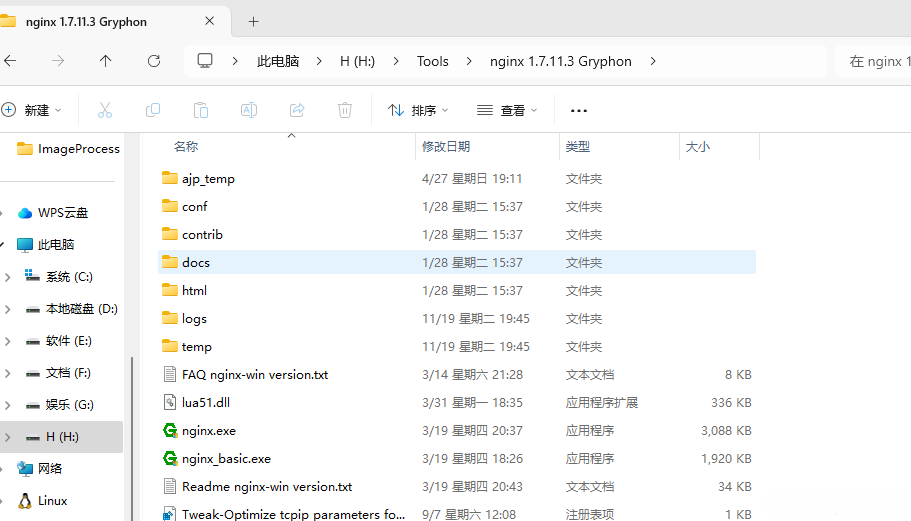Click the Forward navigation arrow
911x521 pixels.
[x=58, y=61]
